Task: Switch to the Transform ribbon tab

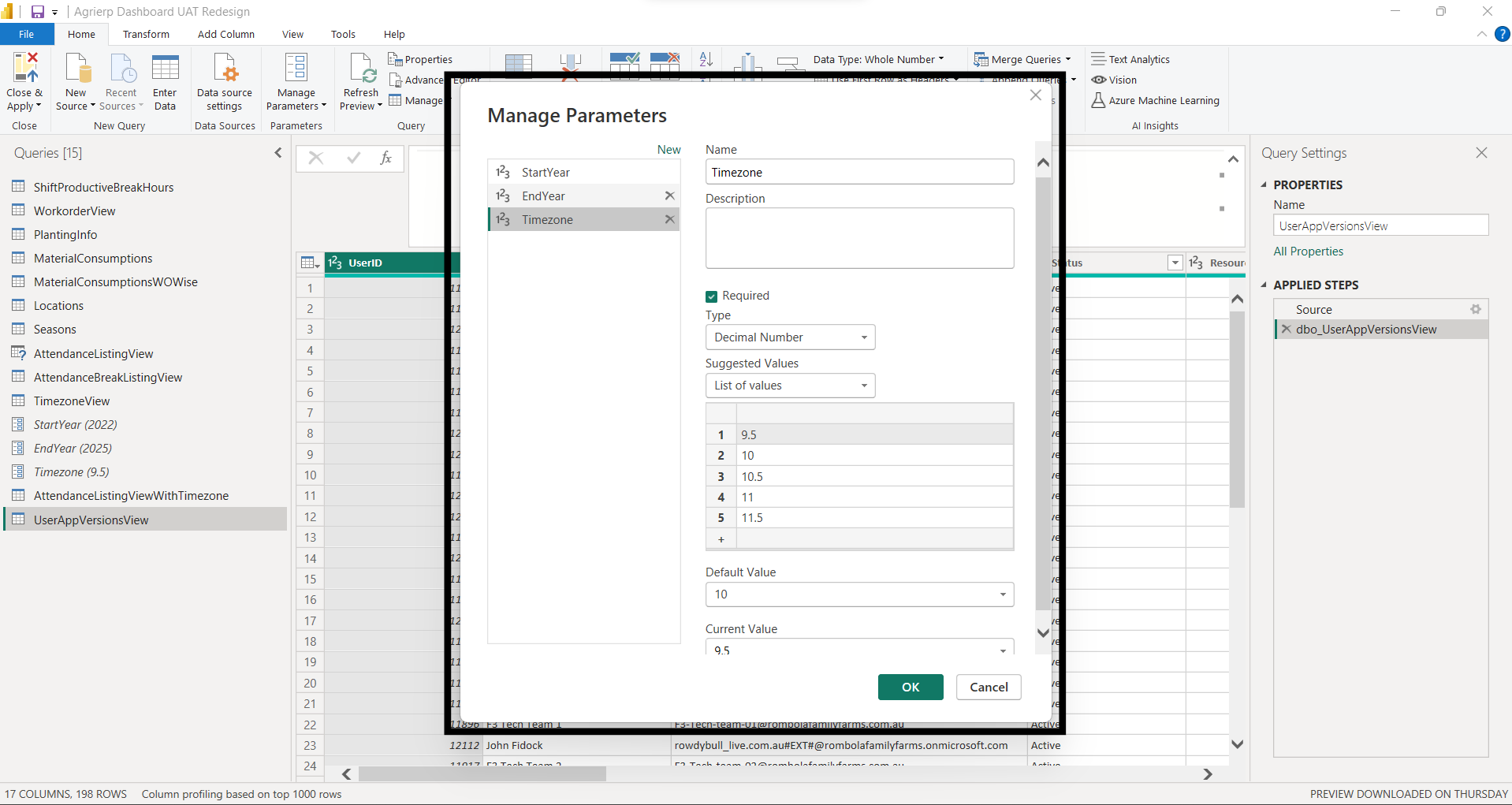Action: coord(145,34)
